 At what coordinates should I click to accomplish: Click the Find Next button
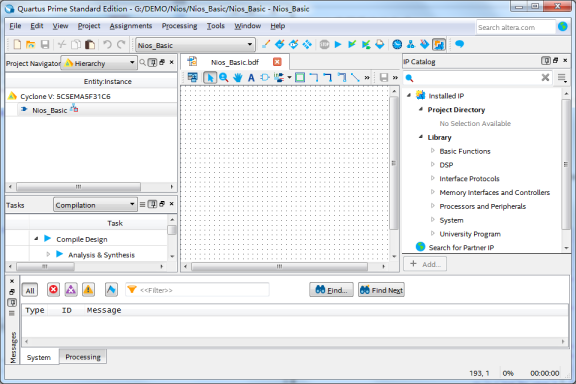coord(381,290)
